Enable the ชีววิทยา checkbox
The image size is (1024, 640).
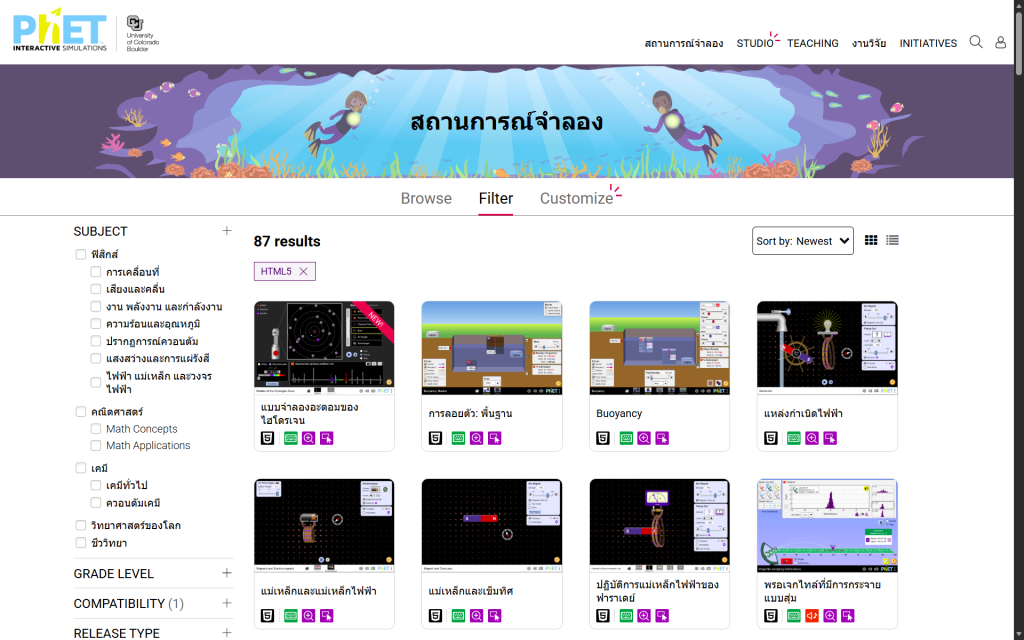pyautogui.click(x=81, y=543)
